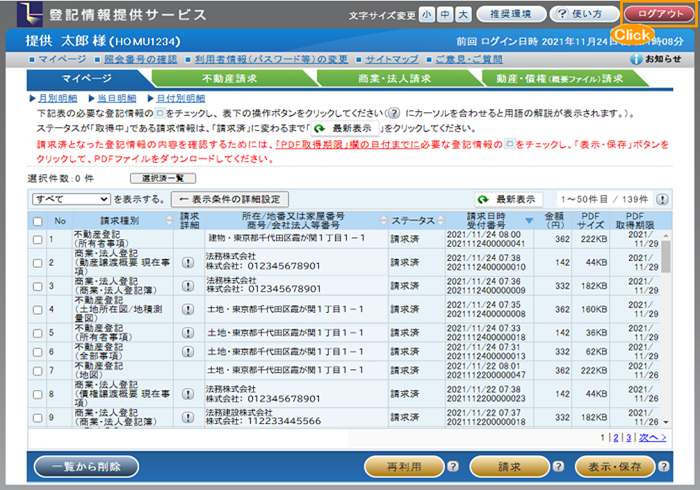
Task: Toggle the select-all checkbox in table header
Action: coord(37,220)
